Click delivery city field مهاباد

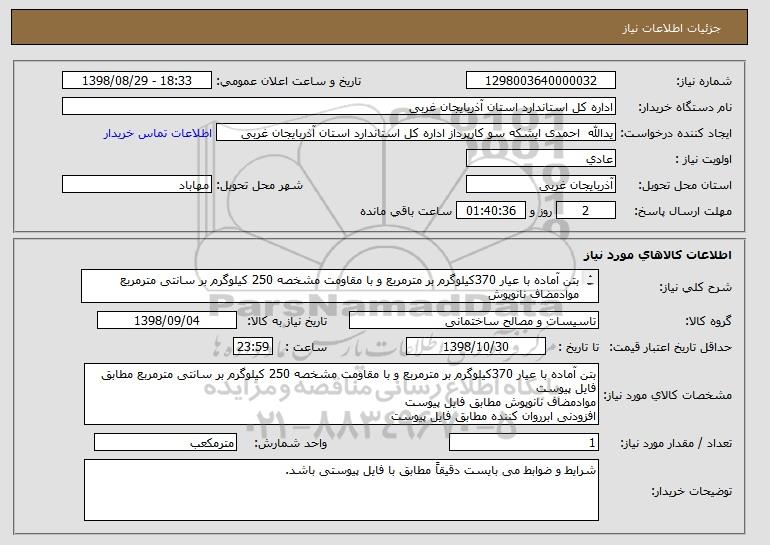pyautogui.click(x=137, y=185)
